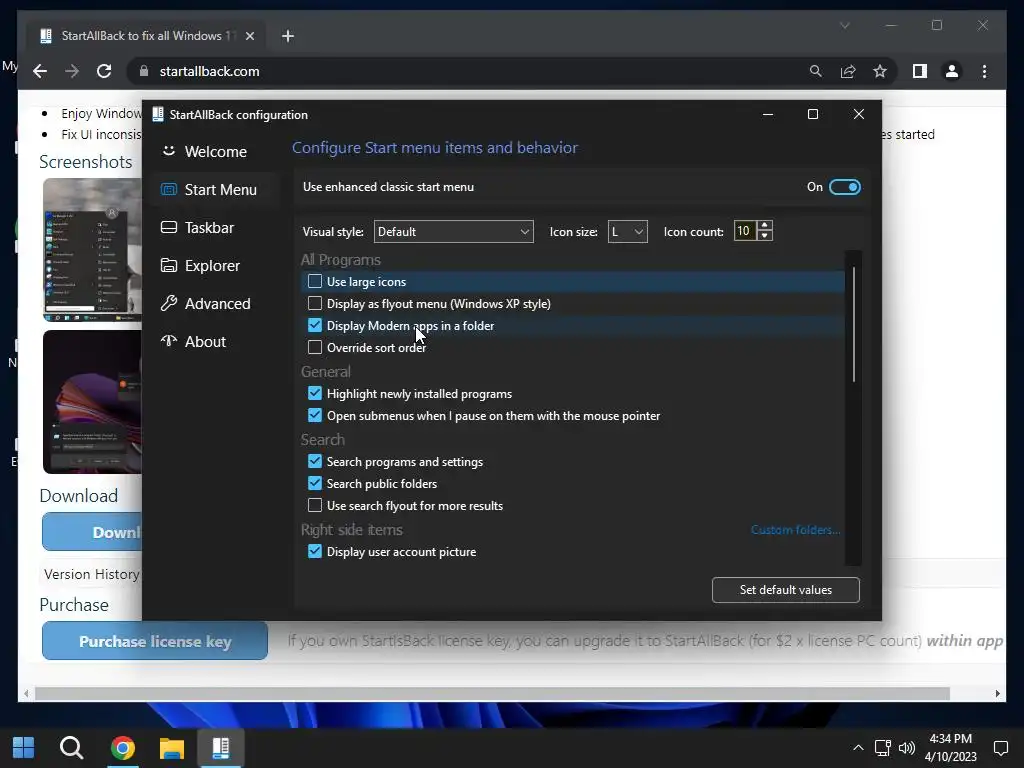
Task: Click the search magnifier icon in address bar
Action: pyautogui.click(x=816, y=71)
